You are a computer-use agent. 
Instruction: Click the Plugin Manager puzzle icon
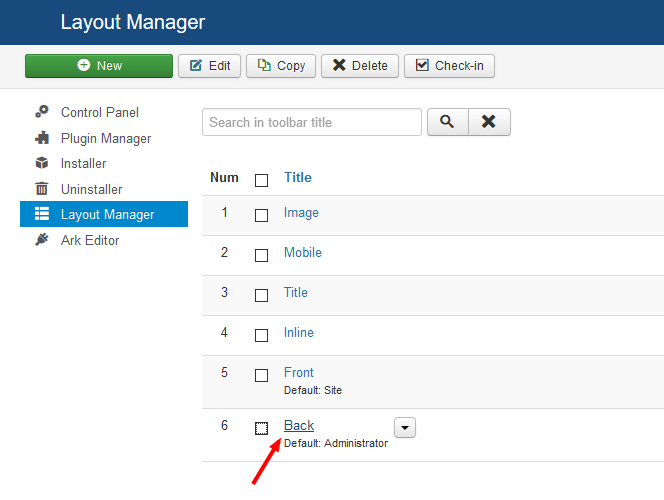tap(42, 138)
